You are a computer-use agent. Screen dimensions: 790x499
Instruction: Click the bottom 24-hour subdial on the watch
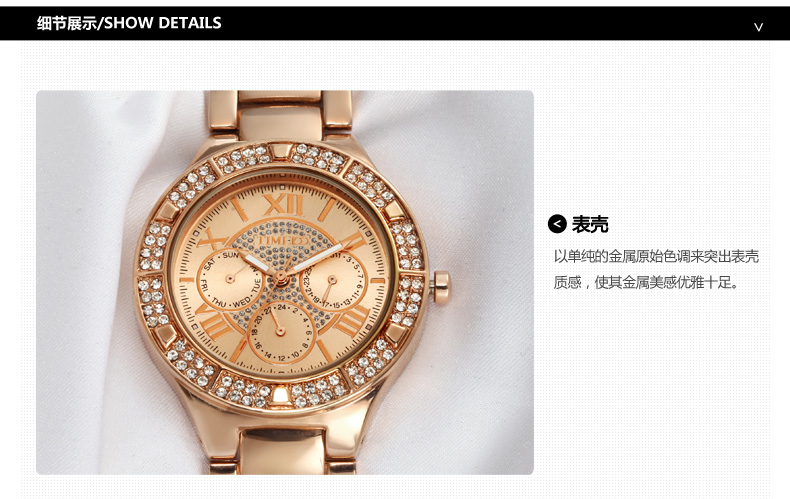pyautogui.click(x=280, y=330)
